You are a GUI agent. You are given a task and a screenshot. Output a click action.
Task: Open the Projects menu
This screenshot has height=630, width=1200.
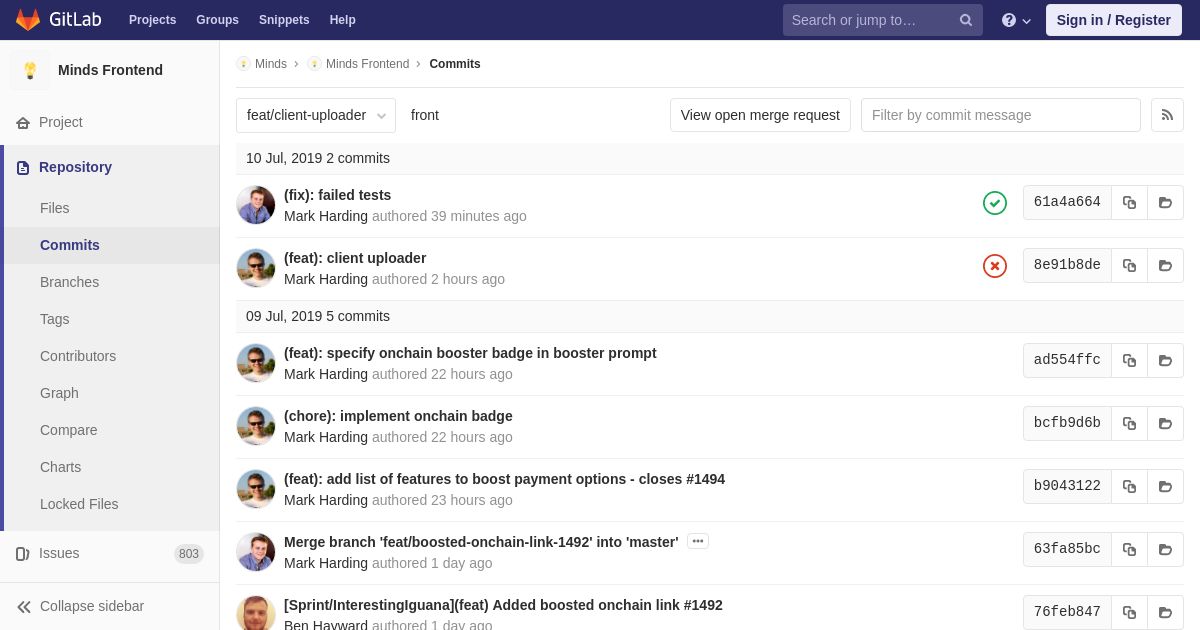point(152,20)
